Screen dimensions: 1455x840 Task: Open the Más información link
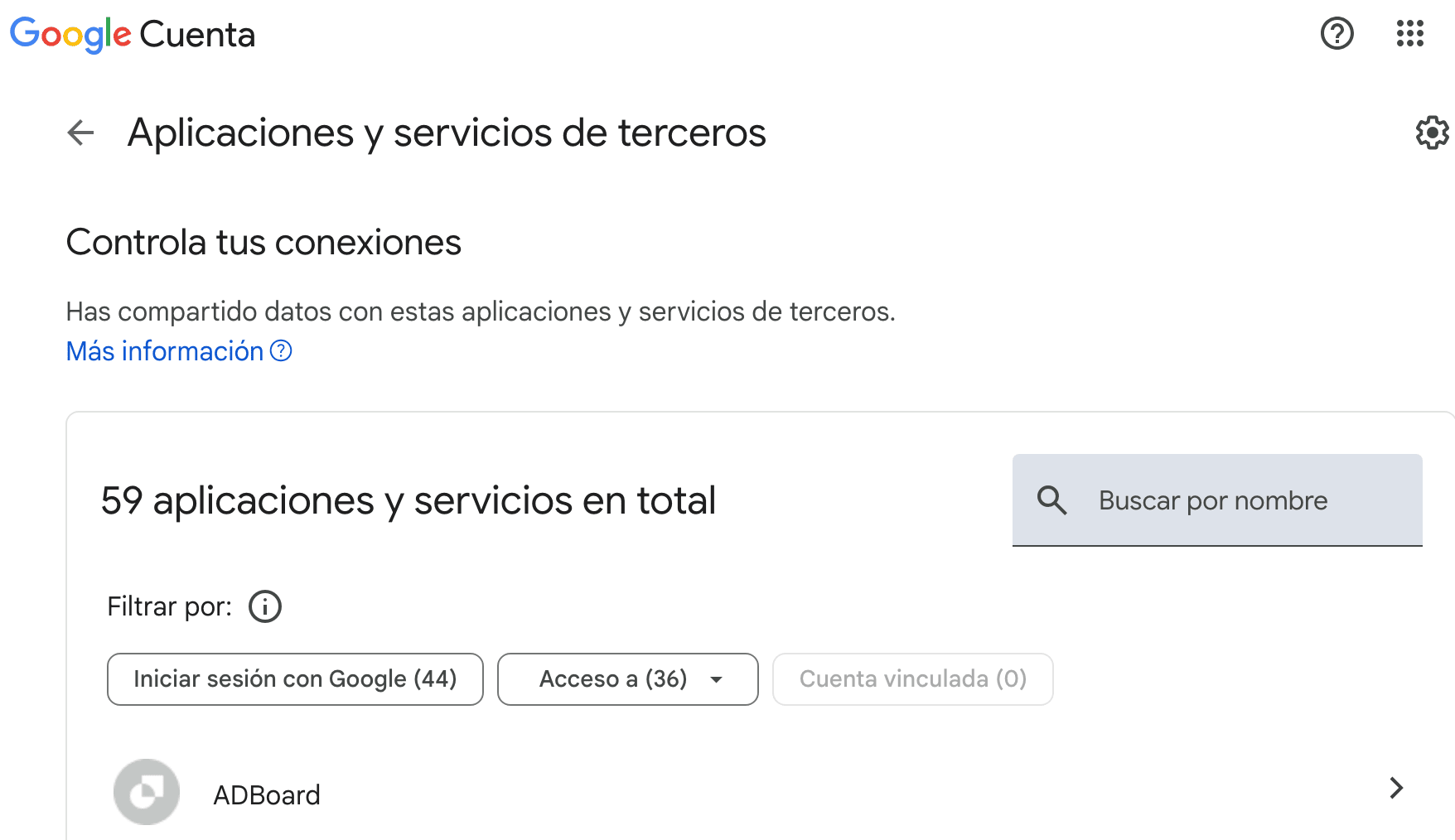click(165, 351)
